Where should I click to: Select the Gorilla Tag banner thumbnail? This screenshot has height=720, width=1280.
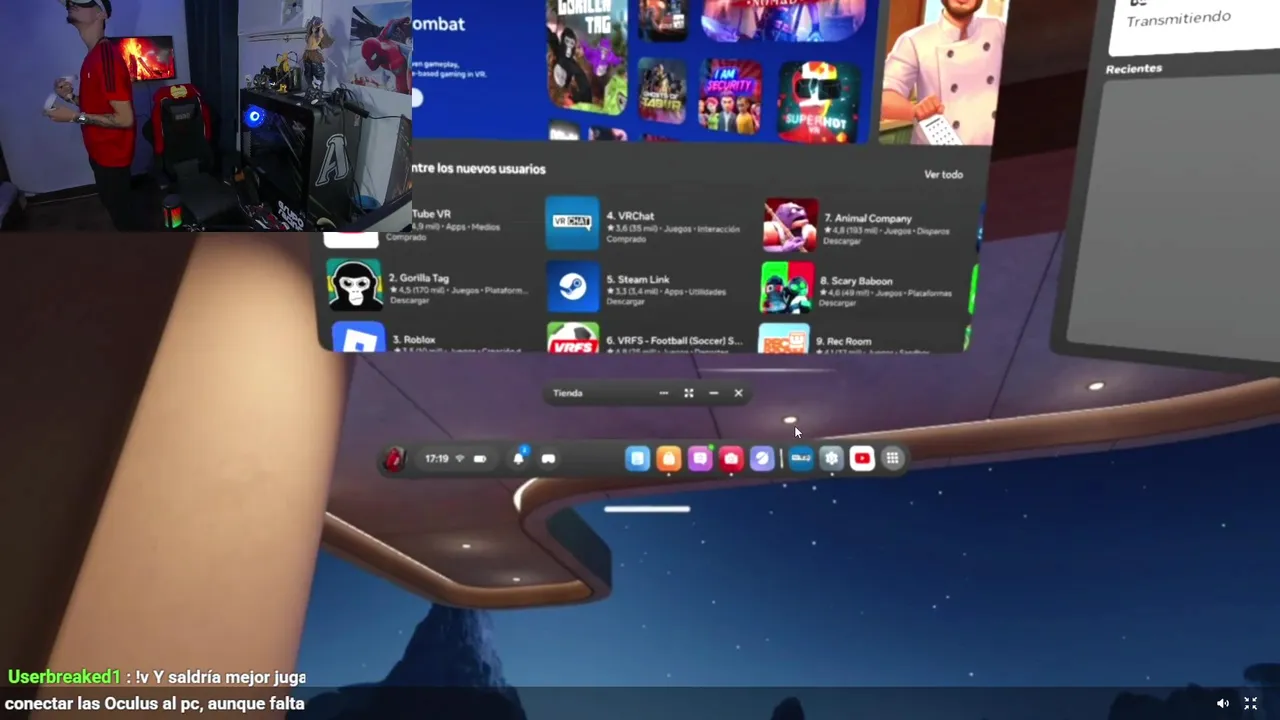(587, 55)
